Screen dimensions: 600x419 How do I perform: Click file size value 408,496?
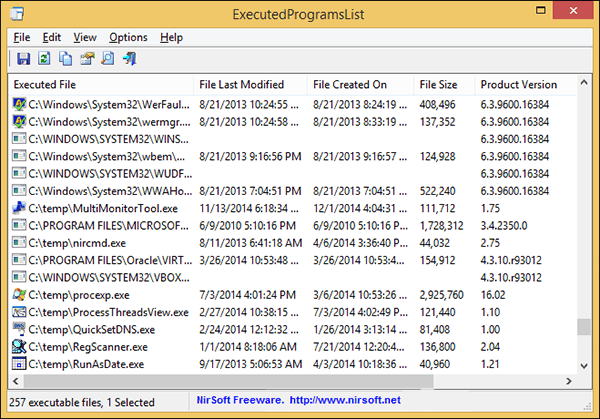point(437,104)
